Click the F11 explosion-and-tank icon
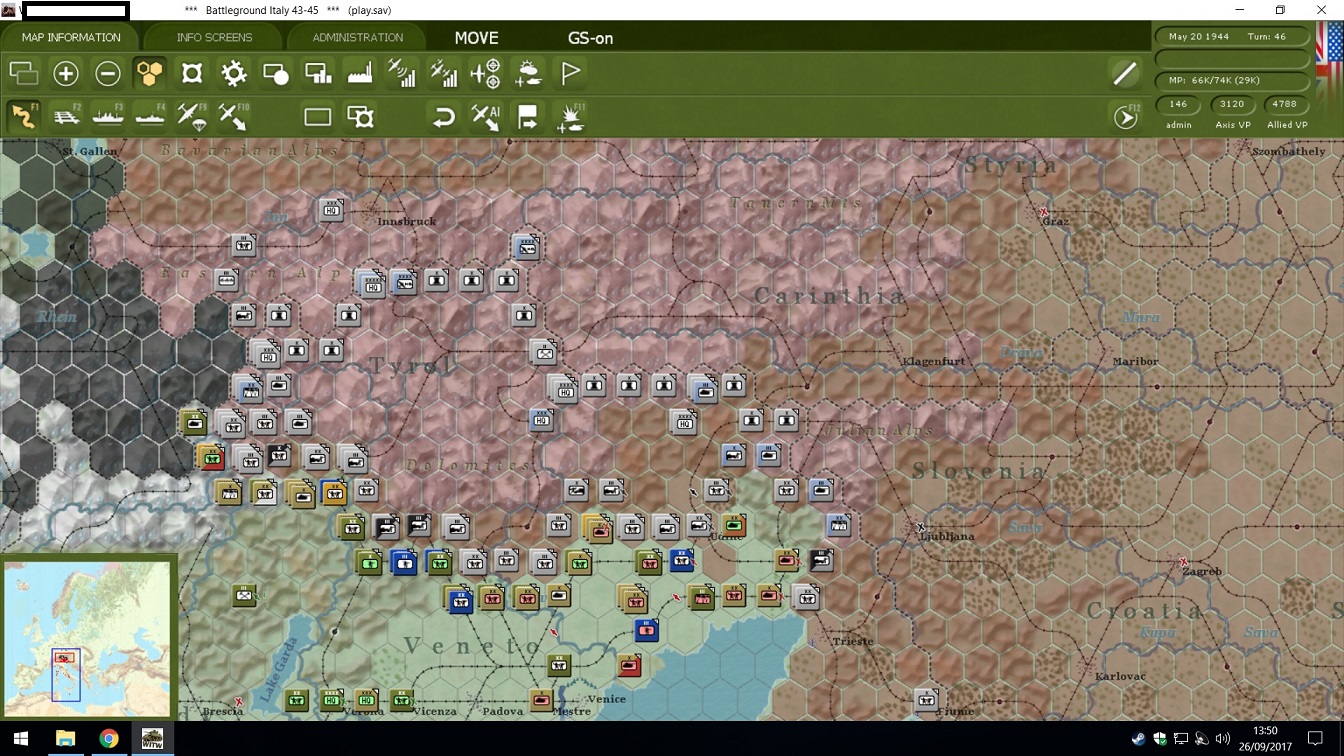 point(570,117)
